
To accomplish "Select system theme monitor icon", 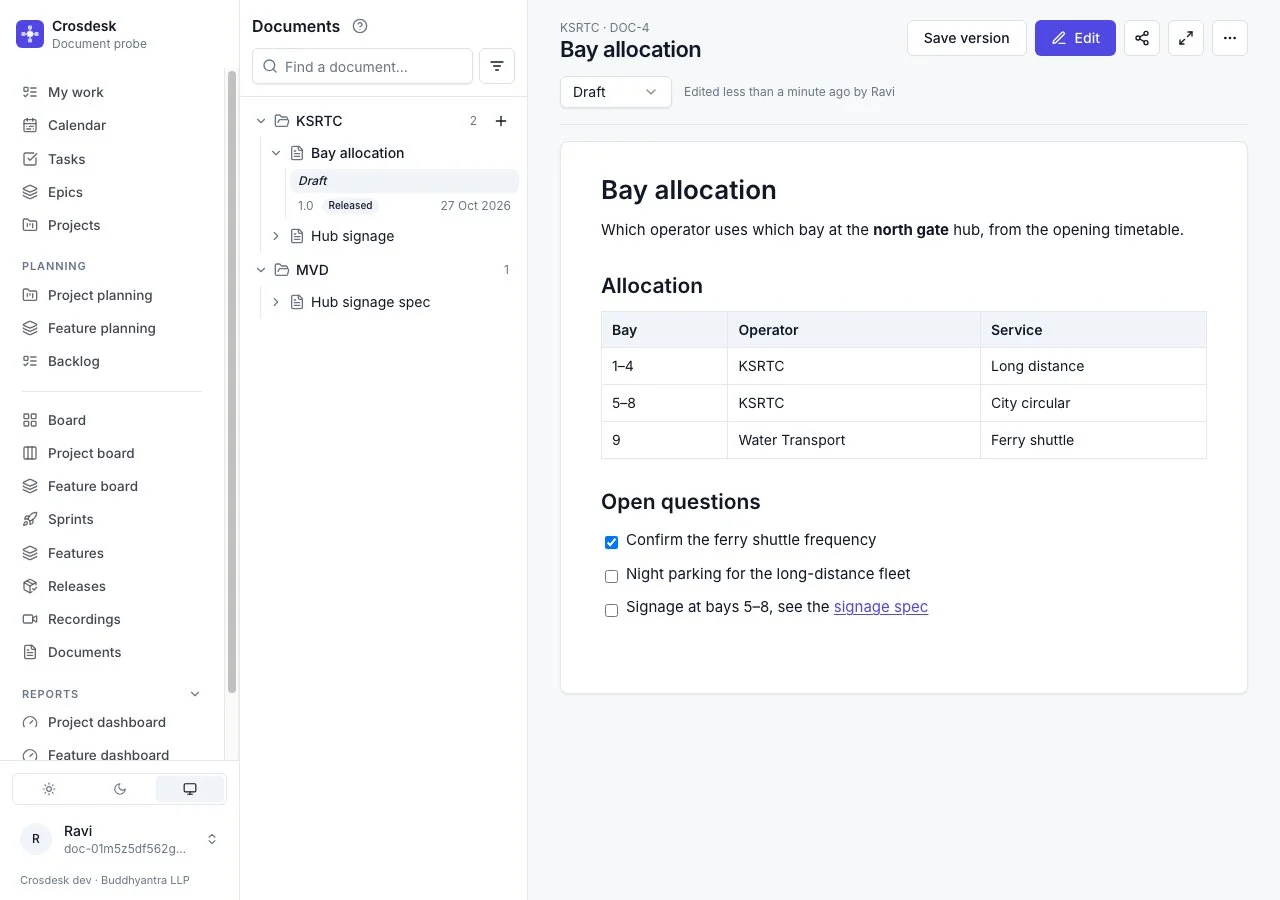I will (x=190, y=789).
